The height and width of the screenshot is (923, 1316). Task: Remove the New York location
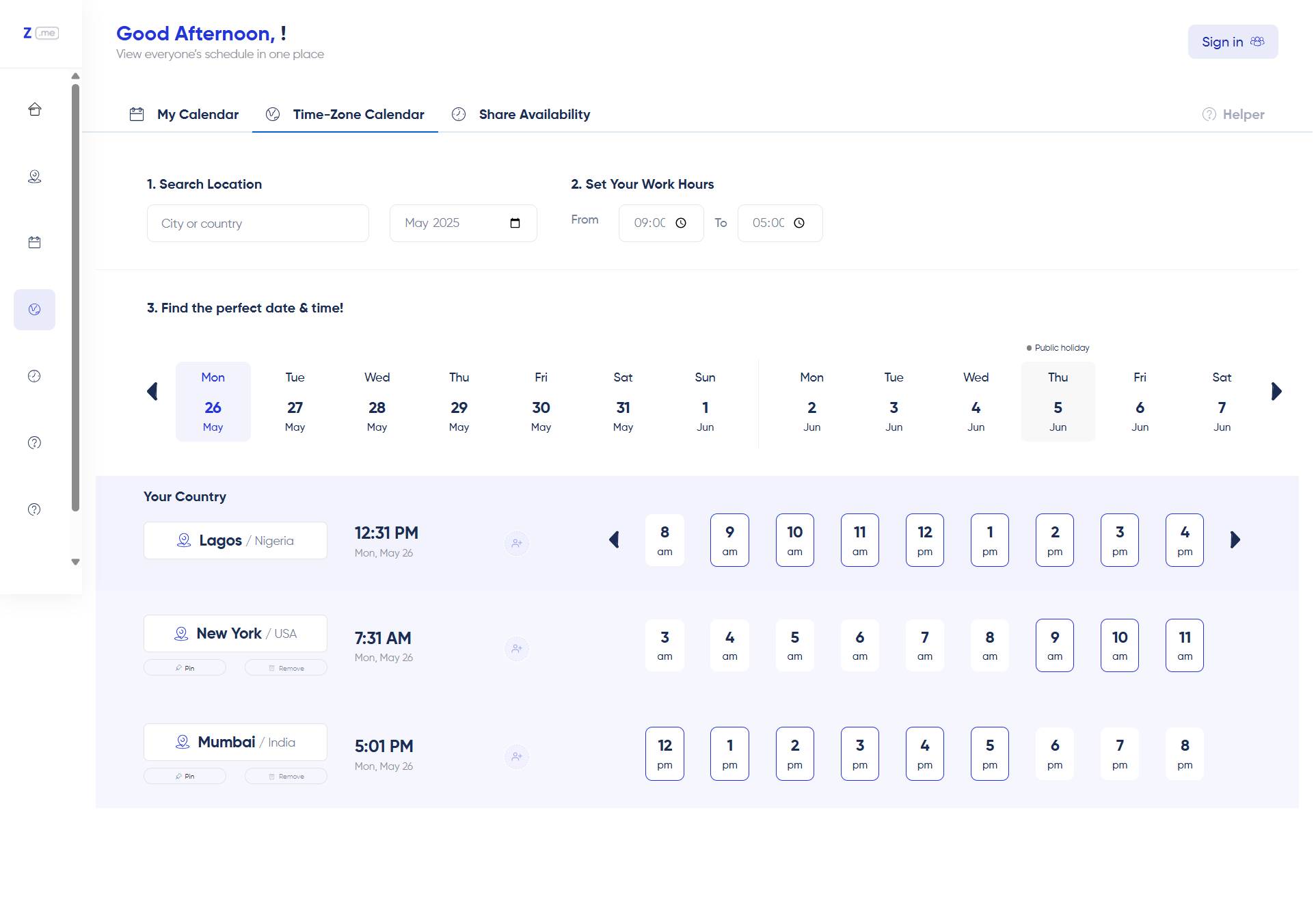(286, 668)
